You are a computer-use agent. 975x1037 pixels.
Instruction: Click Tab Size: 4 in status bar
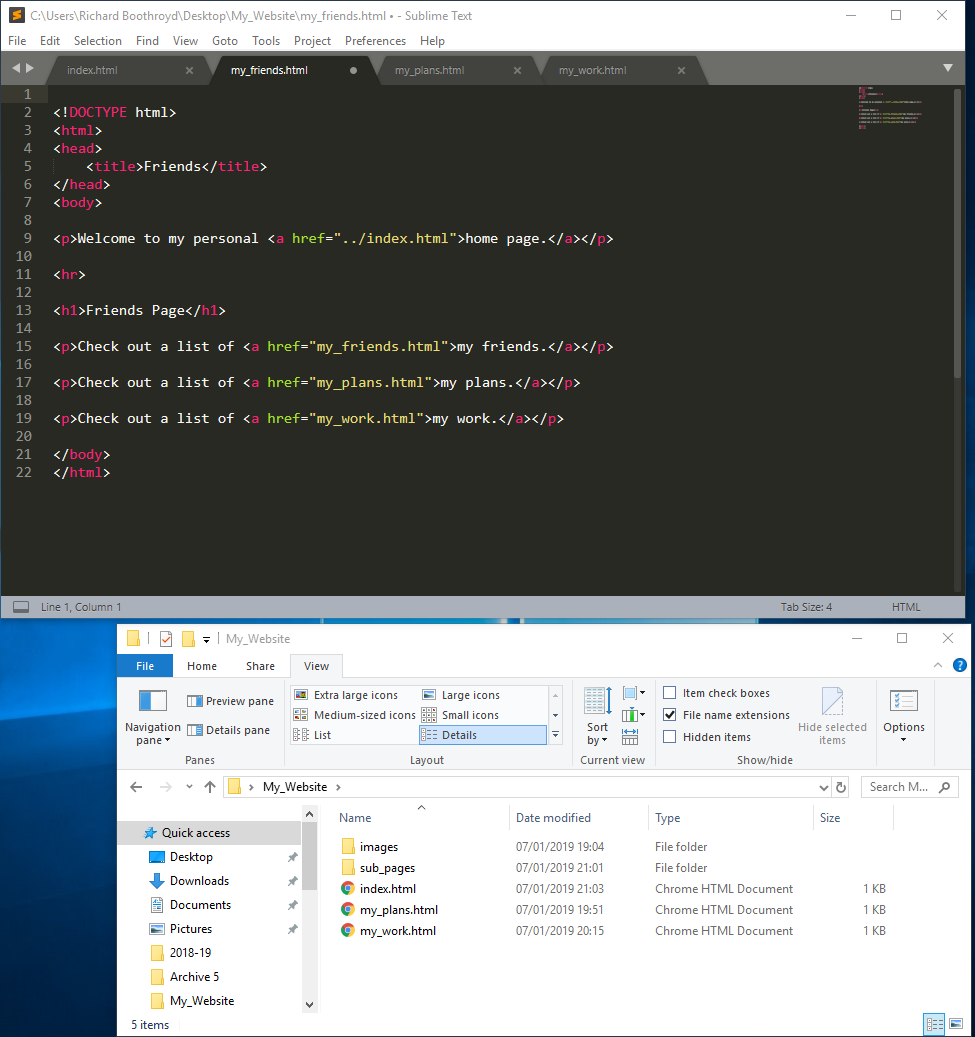click(x=806, y=607)
